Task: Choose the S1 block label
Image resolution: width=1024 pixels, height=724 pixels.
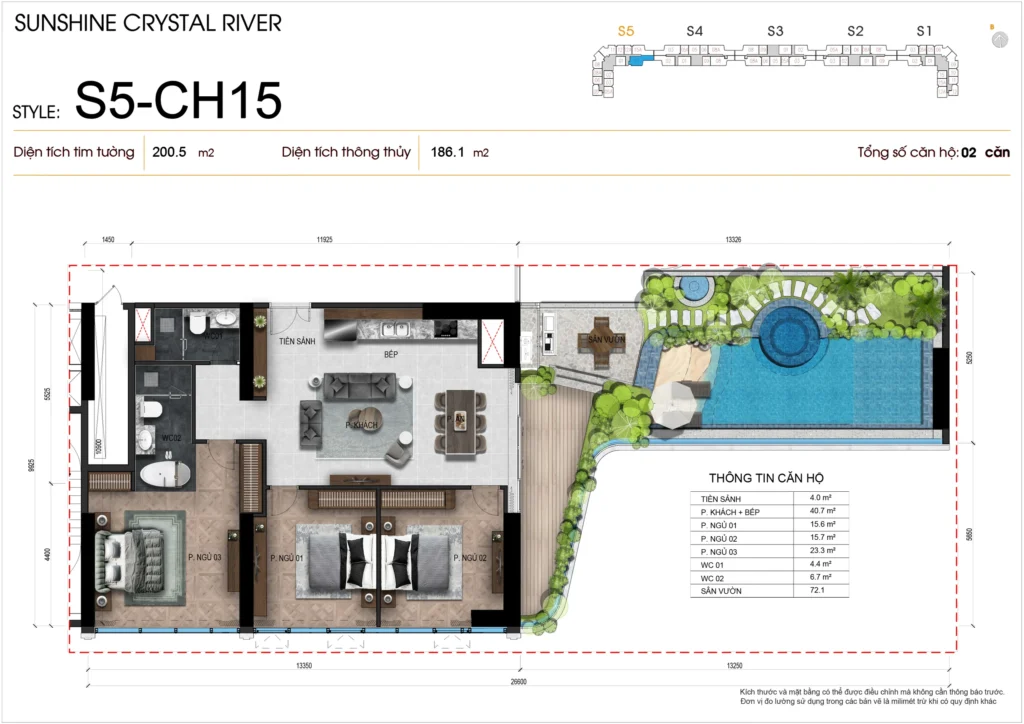Action: point(925,32)
